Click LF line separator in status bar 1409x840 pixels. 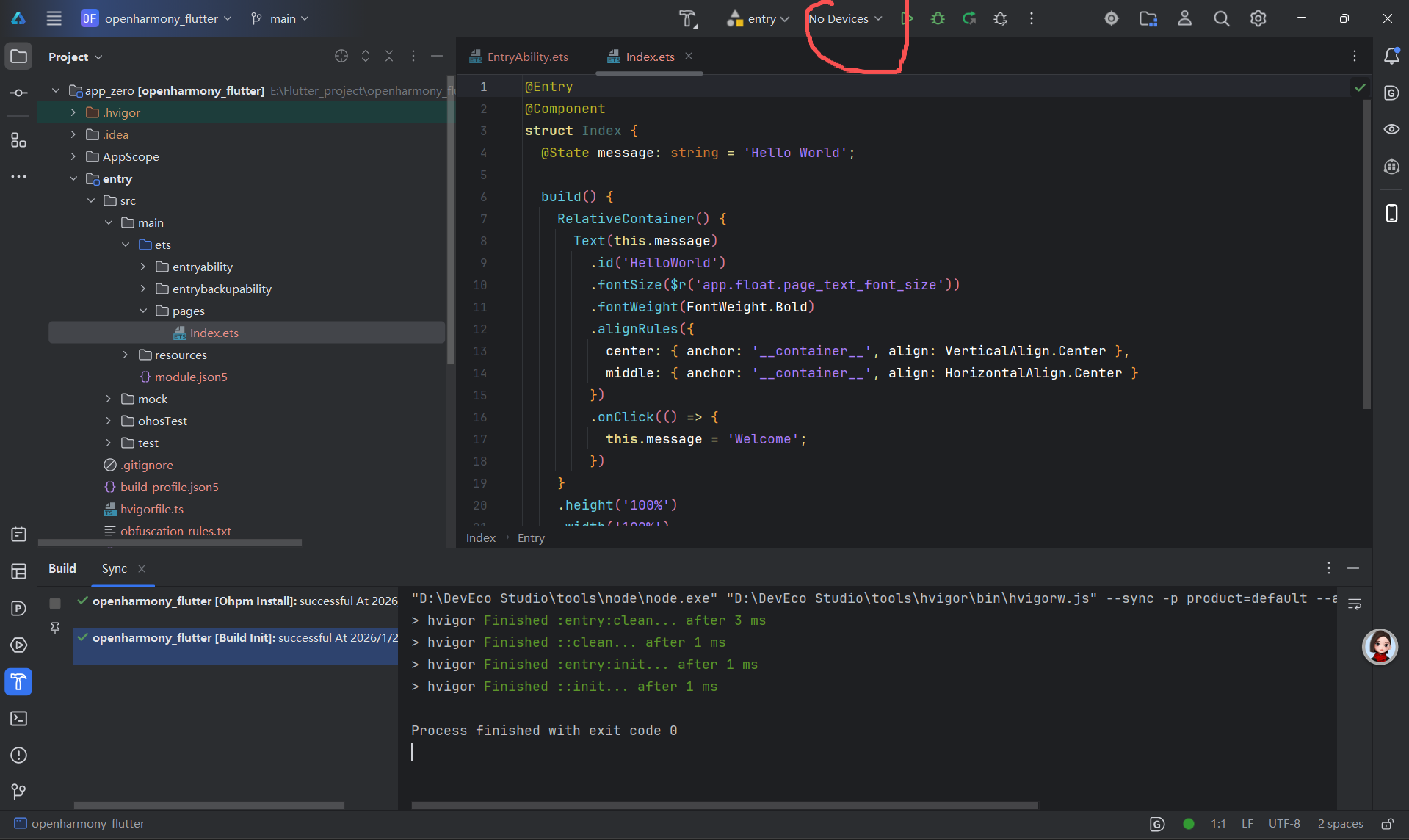pos(1247,824)
